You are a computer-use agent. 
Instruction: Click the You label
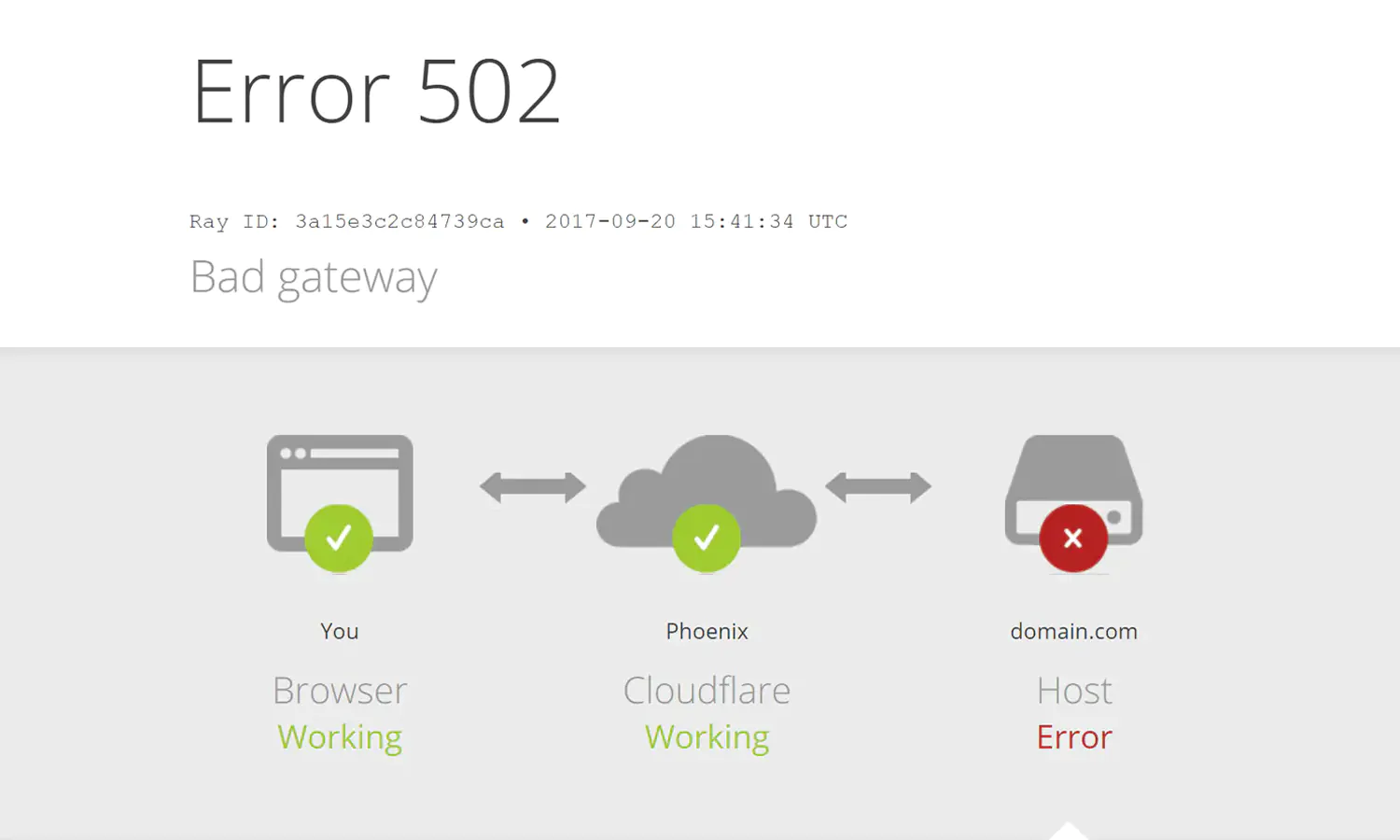[339, 631]
